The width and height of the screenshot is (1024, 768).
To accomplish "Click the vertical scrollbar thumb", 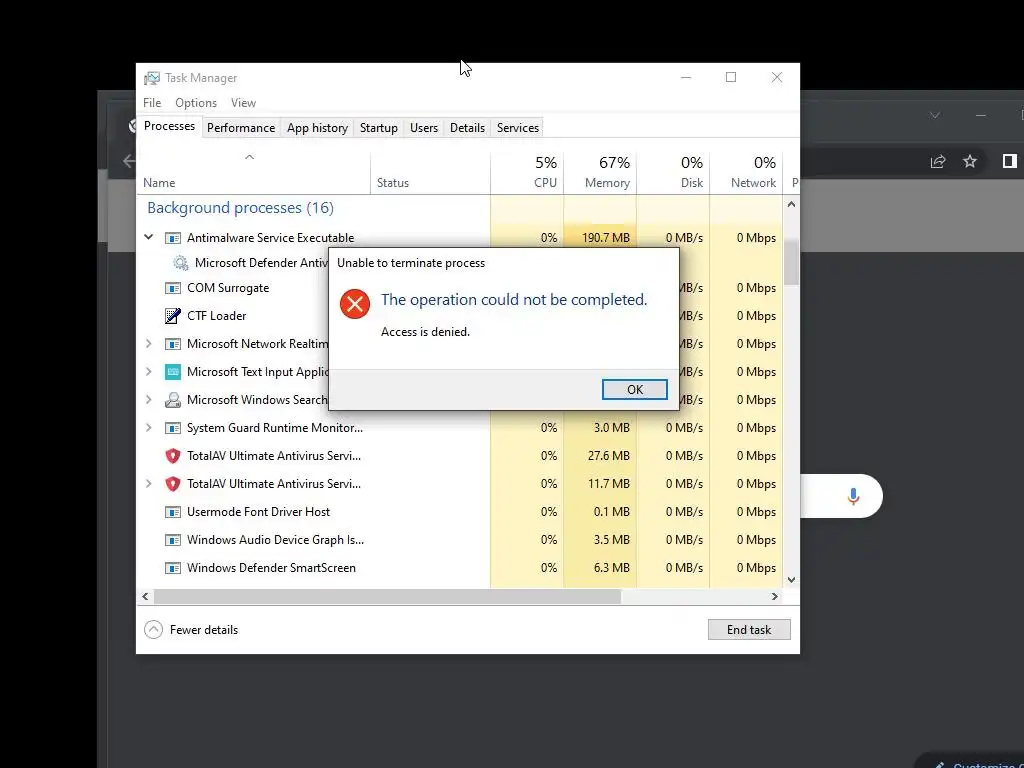I will tap(792, 262).
